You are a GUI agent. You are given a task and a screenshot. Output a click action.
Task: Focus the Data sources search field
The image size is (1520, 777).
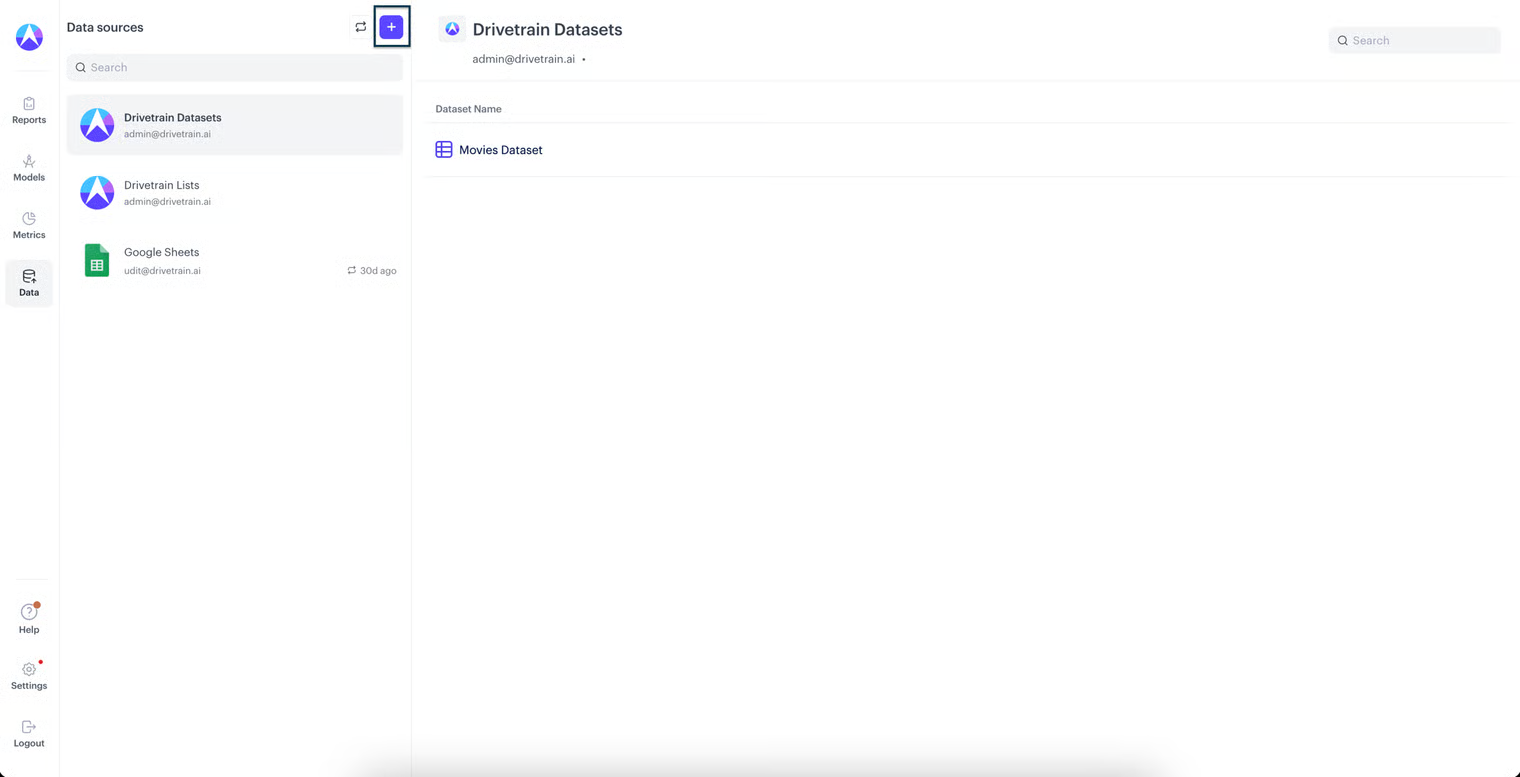tap(240, 68)
